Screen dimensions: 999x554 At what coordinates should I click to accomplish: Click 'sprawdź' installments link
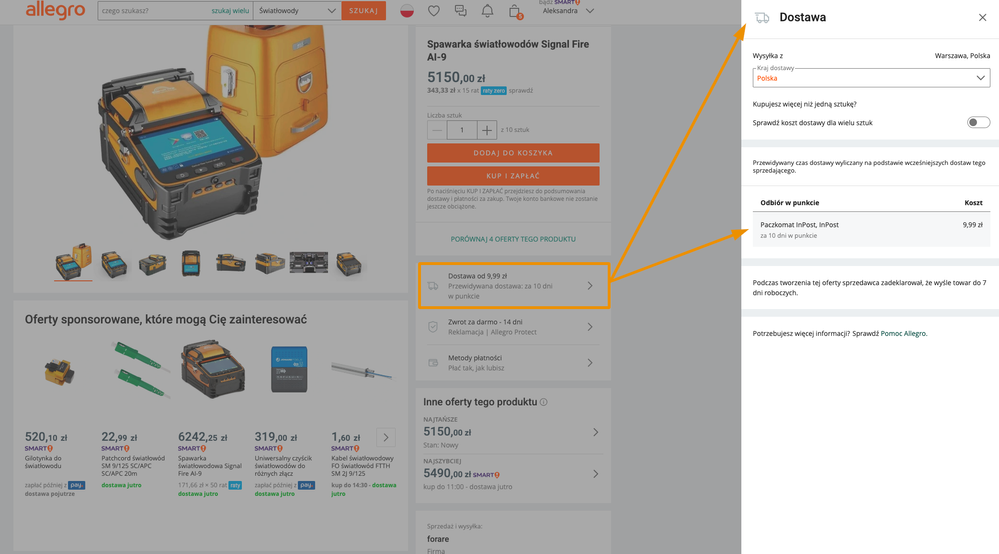point(521,90)
